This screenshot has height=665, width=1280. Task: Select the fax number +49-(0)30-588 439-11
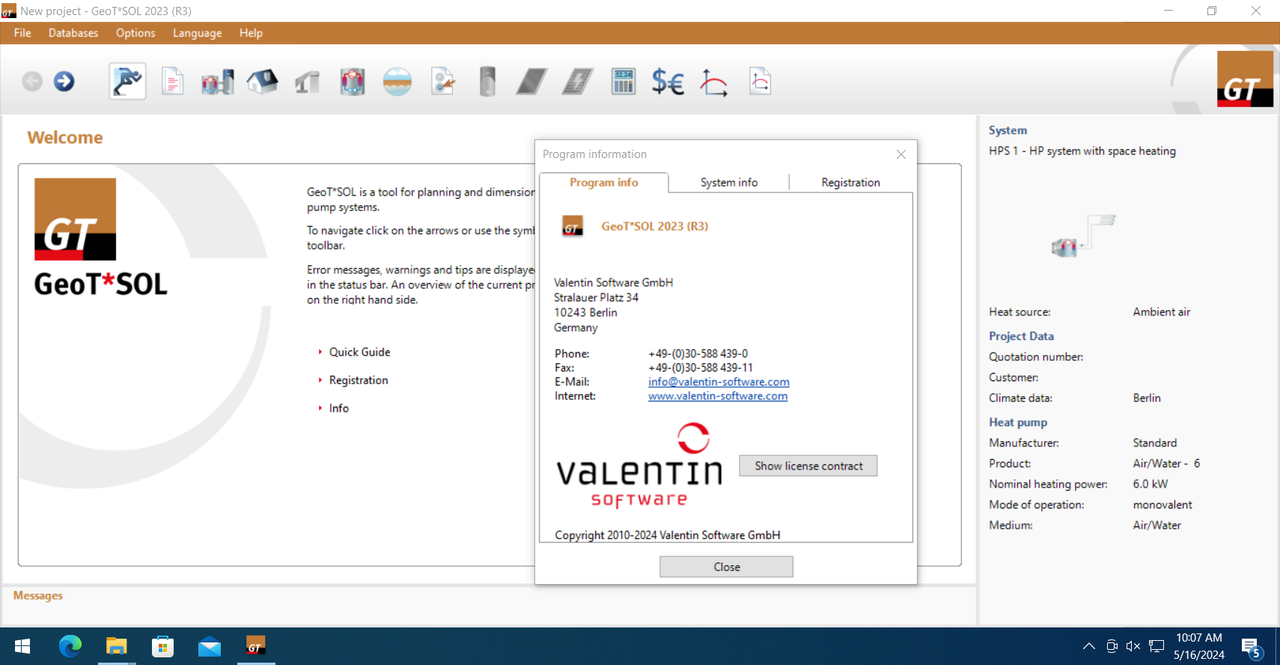click(x=701, y=368)
